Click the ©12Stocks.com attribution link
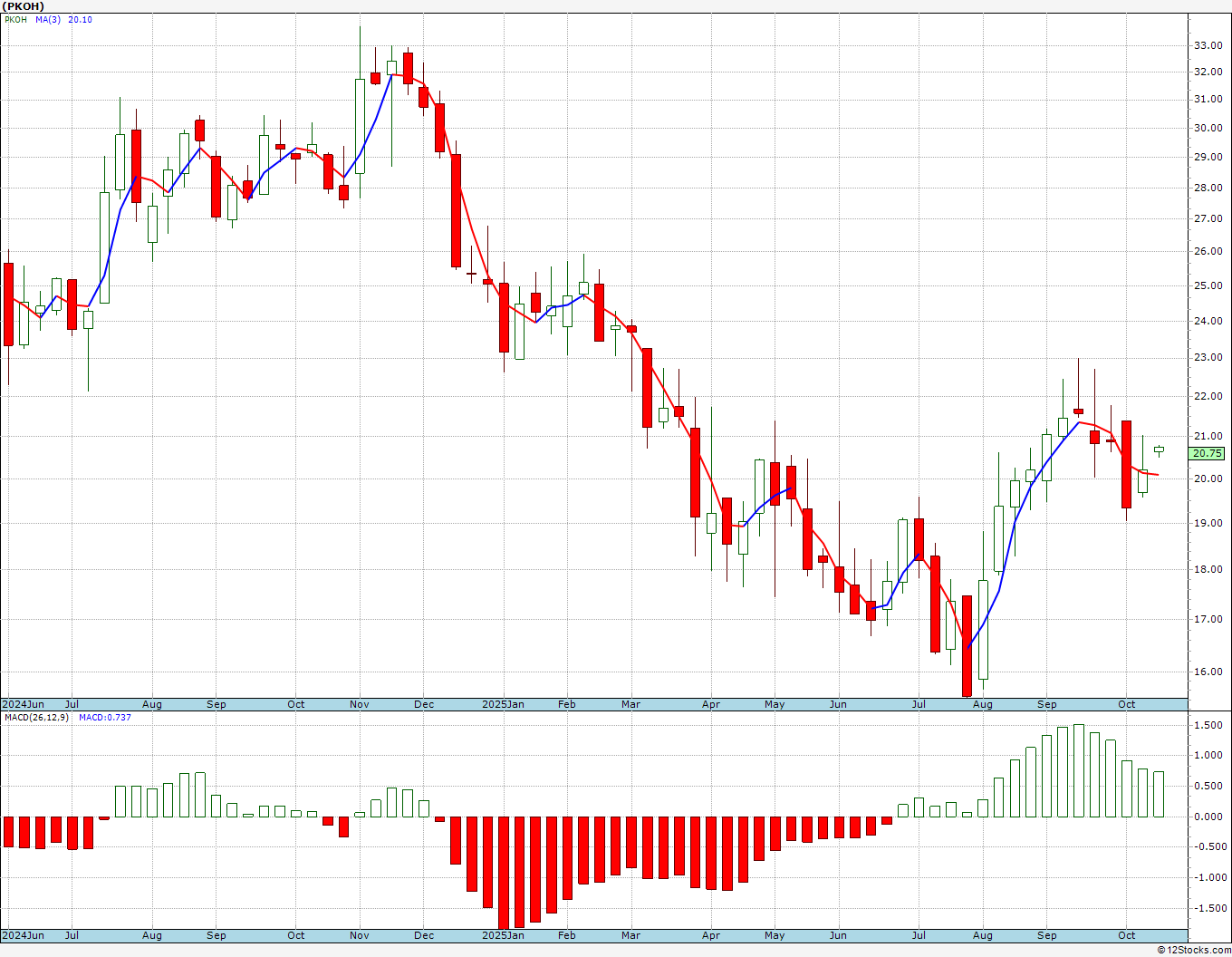Screen dimensions: 1232x957 point(1196,950)
